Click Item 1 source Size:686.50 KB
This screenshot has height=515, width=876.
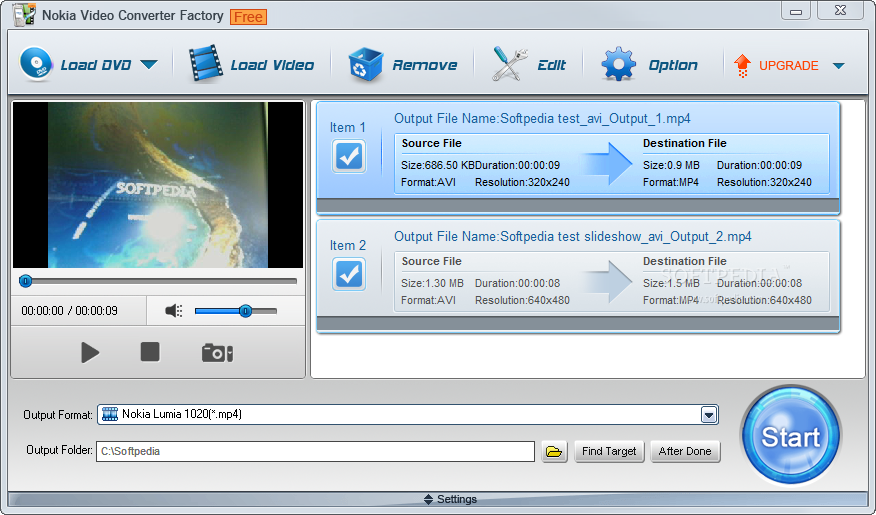coord(438,165)
